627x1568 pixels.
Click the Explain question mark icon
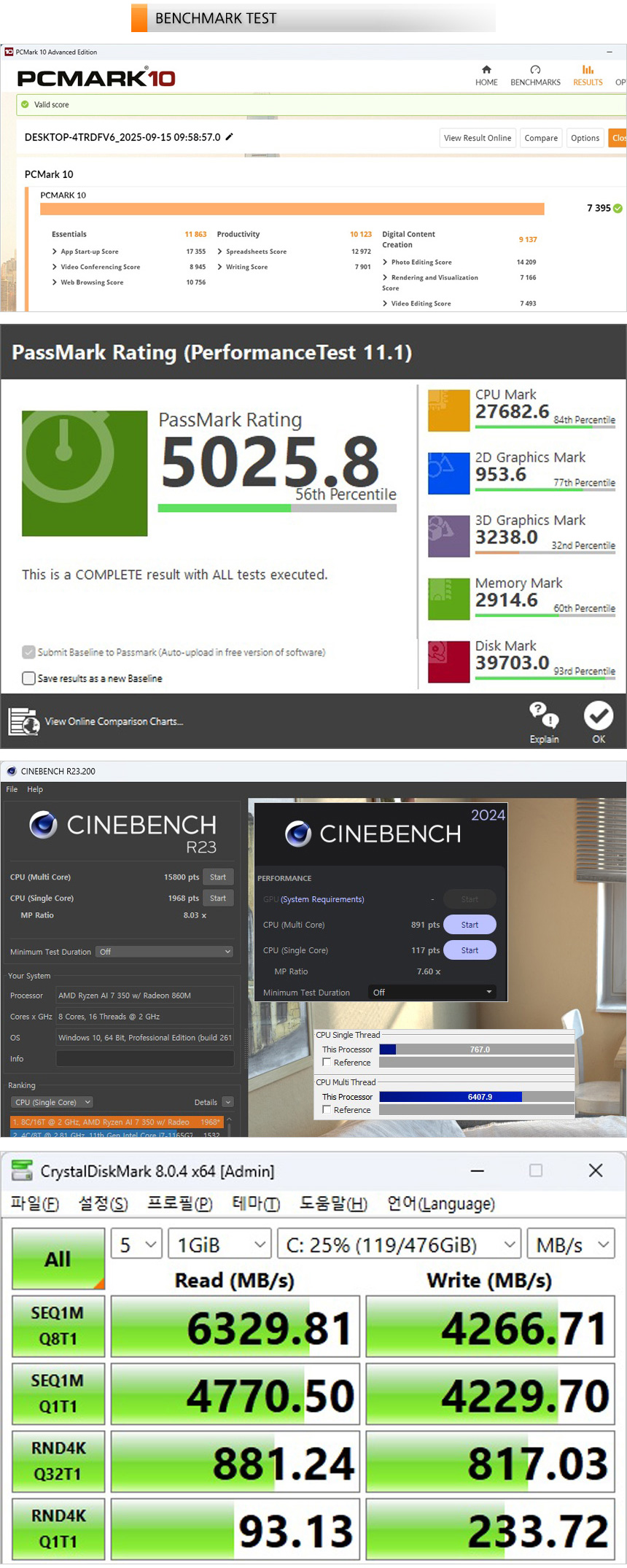point(544,715)
